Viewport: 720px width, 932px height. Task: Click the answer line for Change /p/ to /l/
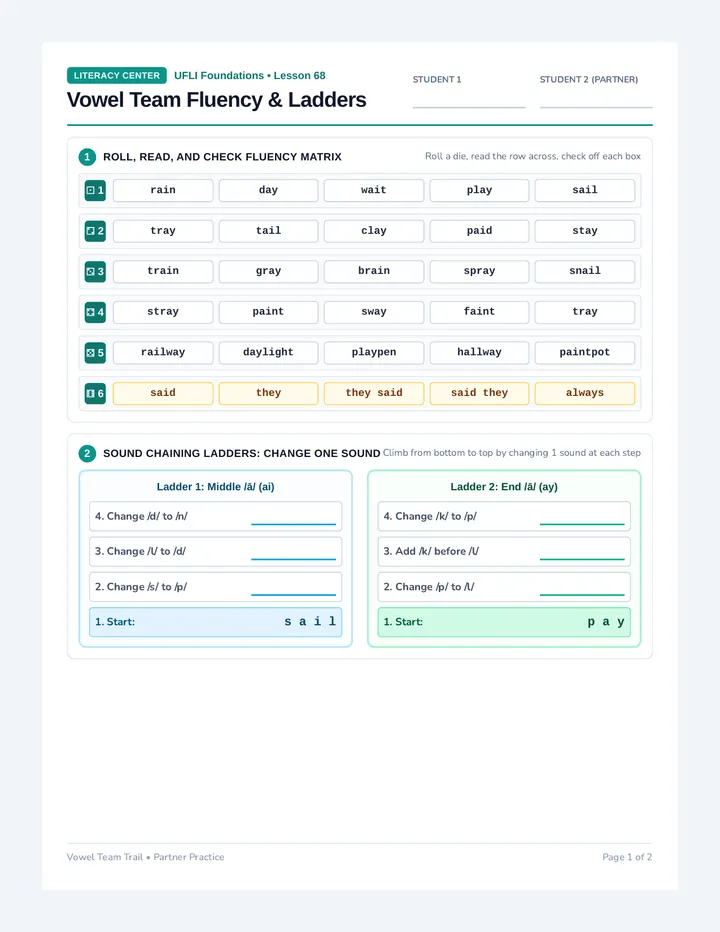(x=582, y=594)
